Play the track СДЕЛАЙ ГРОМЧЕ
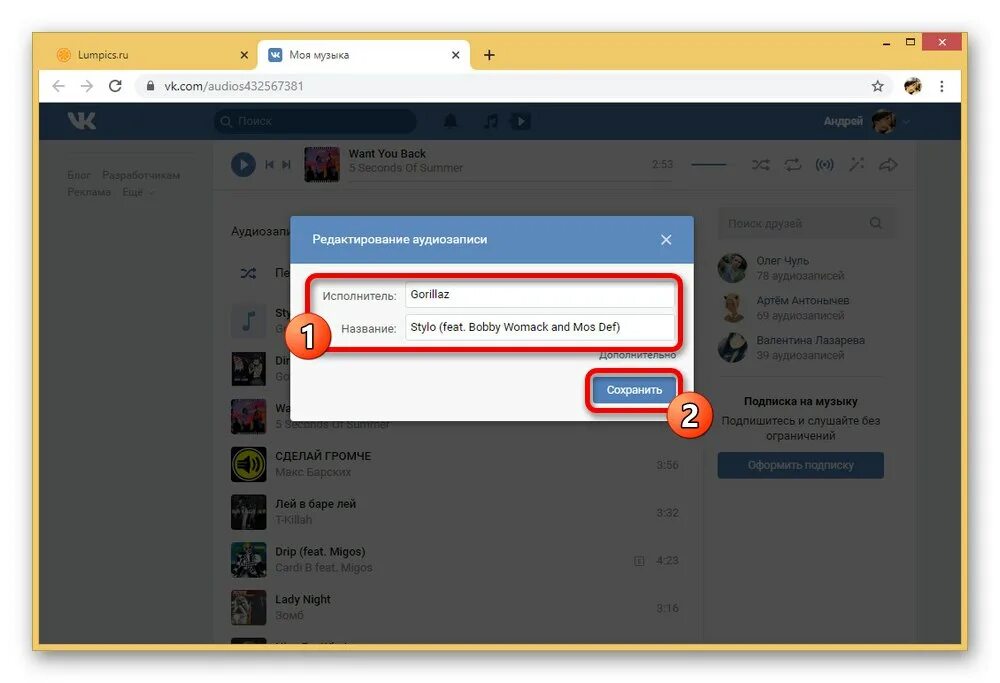Image resolution: width=1000 pixels, height=683 pixels. 248,464
